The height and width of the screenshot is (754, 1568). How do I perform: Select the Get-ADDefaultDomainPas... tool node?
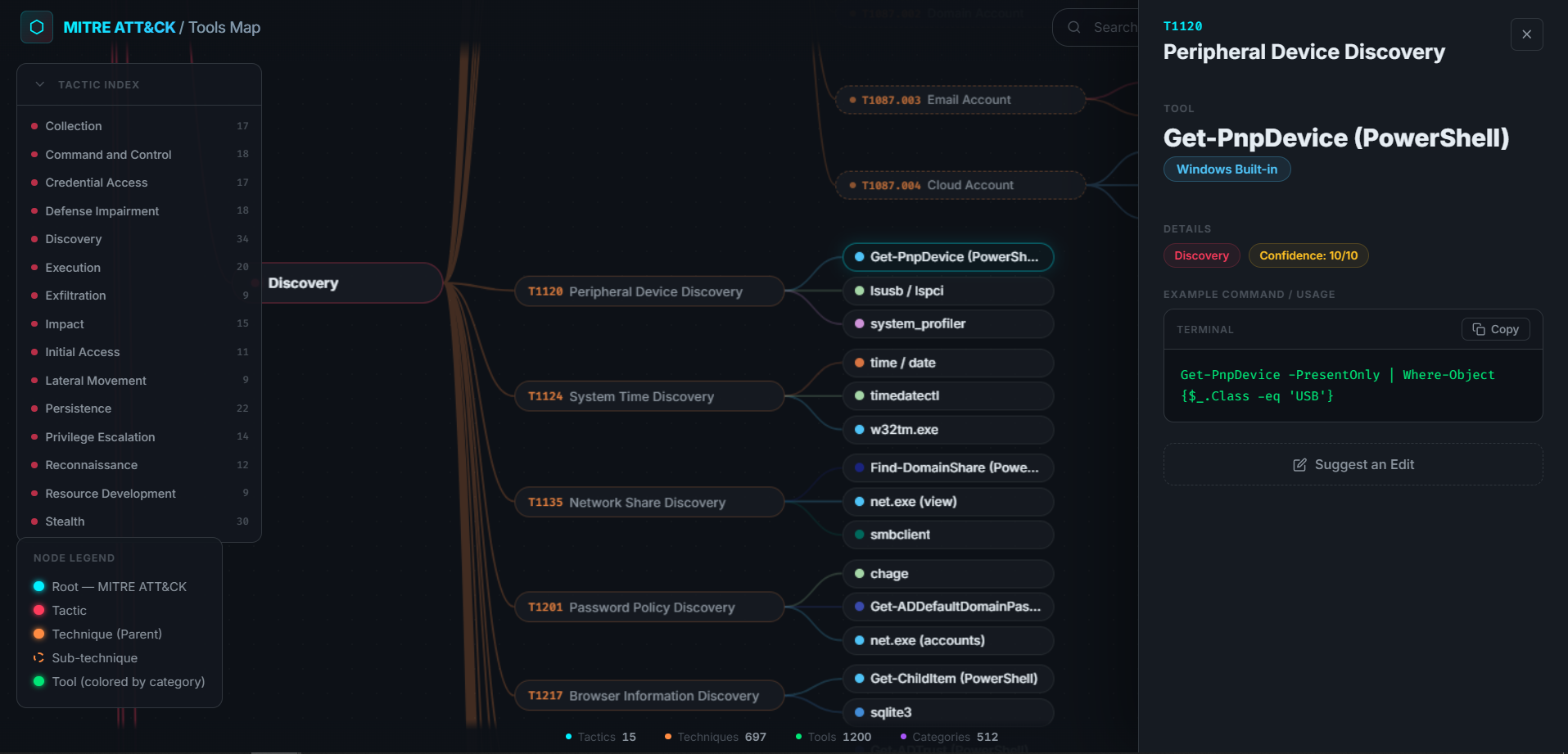(948, 607)
